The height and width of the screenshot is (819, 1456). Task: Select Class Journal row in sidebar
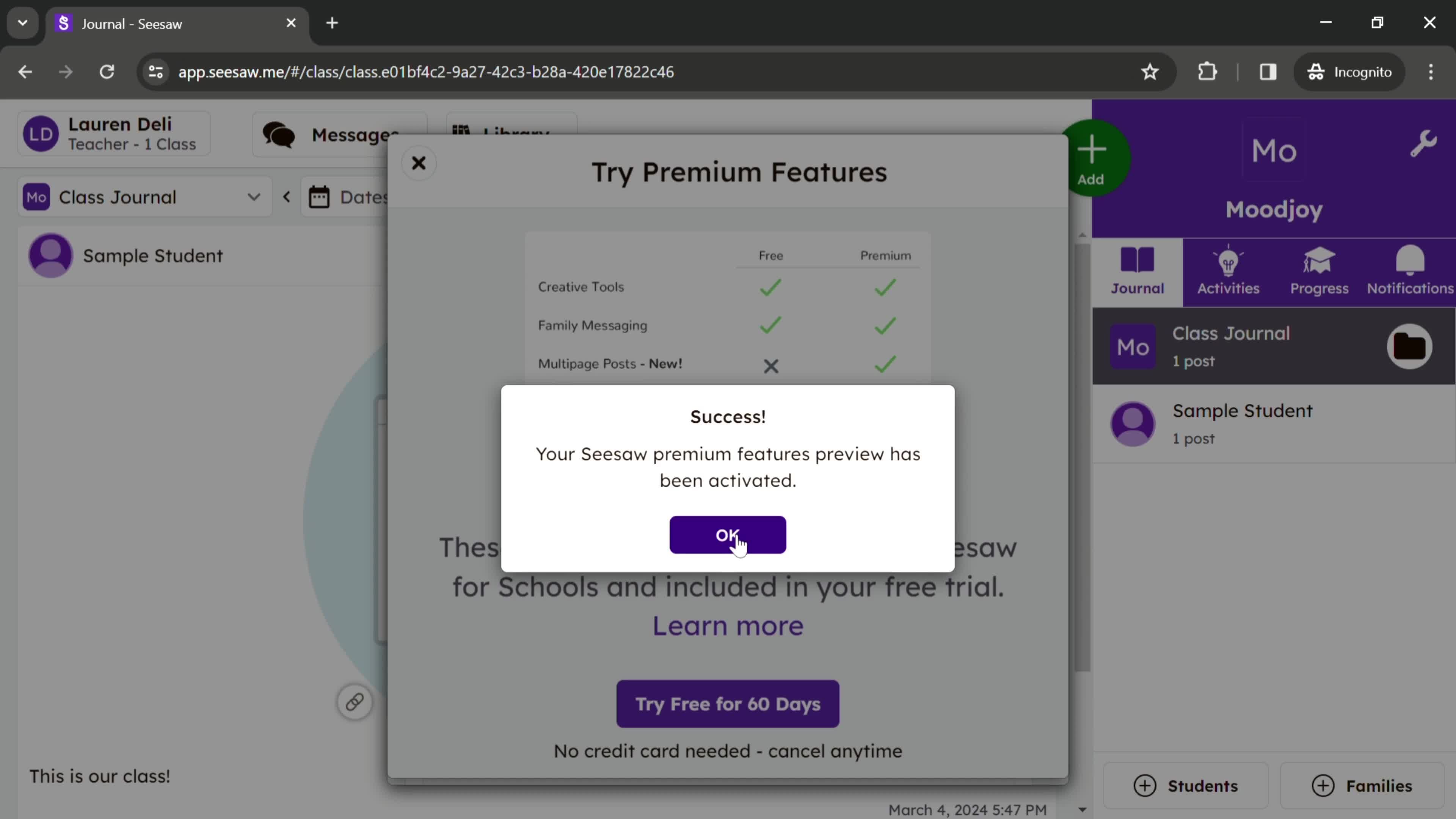pos(1274,347)
